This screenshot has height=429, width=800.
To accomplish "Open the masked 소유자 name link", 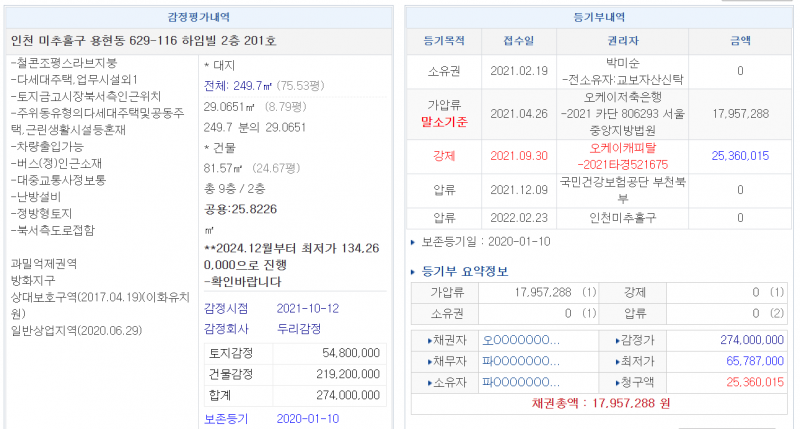I will pyautogui.click(x=520, y=382).
